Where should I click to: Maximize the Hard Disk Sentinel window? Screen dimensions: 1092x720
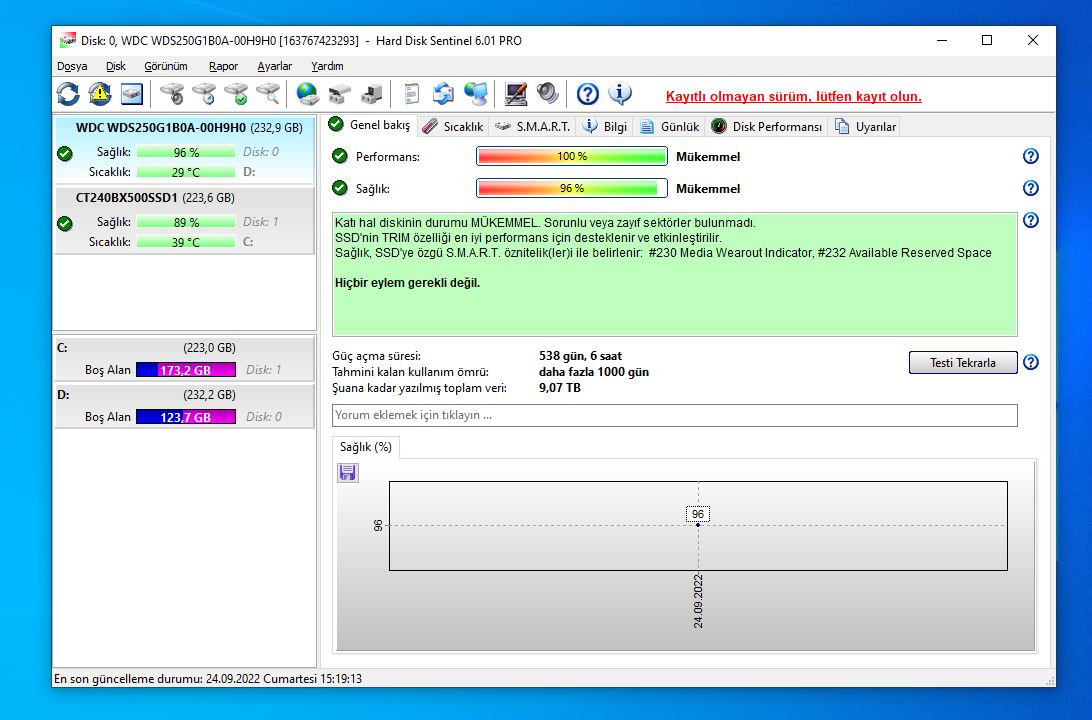pyautogui.click(x=987, y=40)
